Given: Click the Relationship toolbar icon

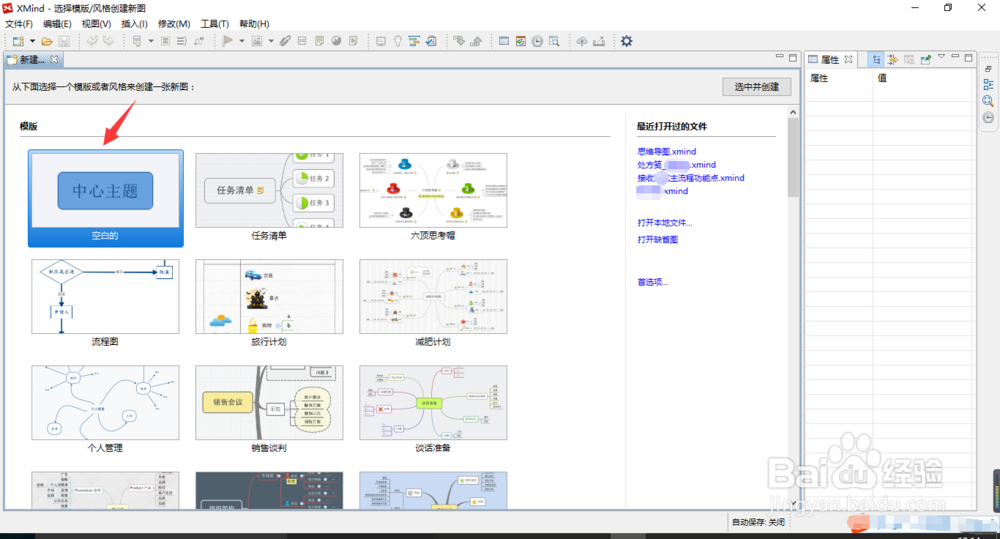Looking at the screenshot, I should click(x=198, y=41).
